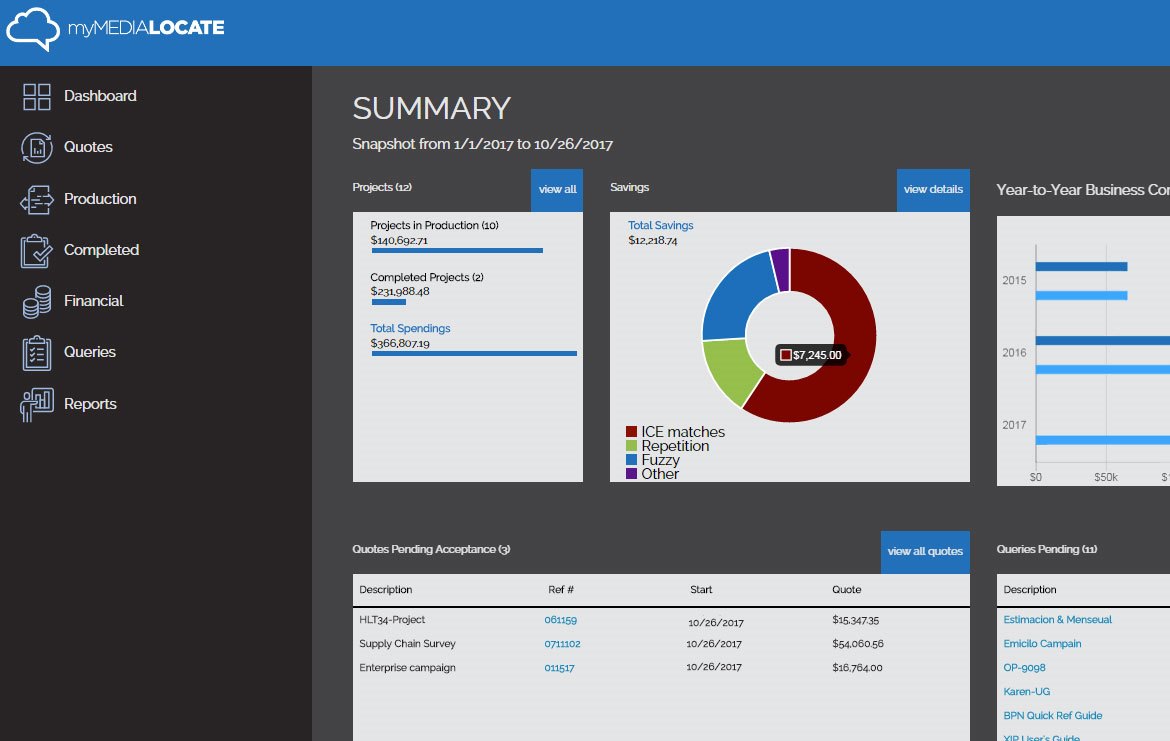Click the Savings 'view details' button
The width and height of the screenshot is (1170, 741).
tap(933, 190)
